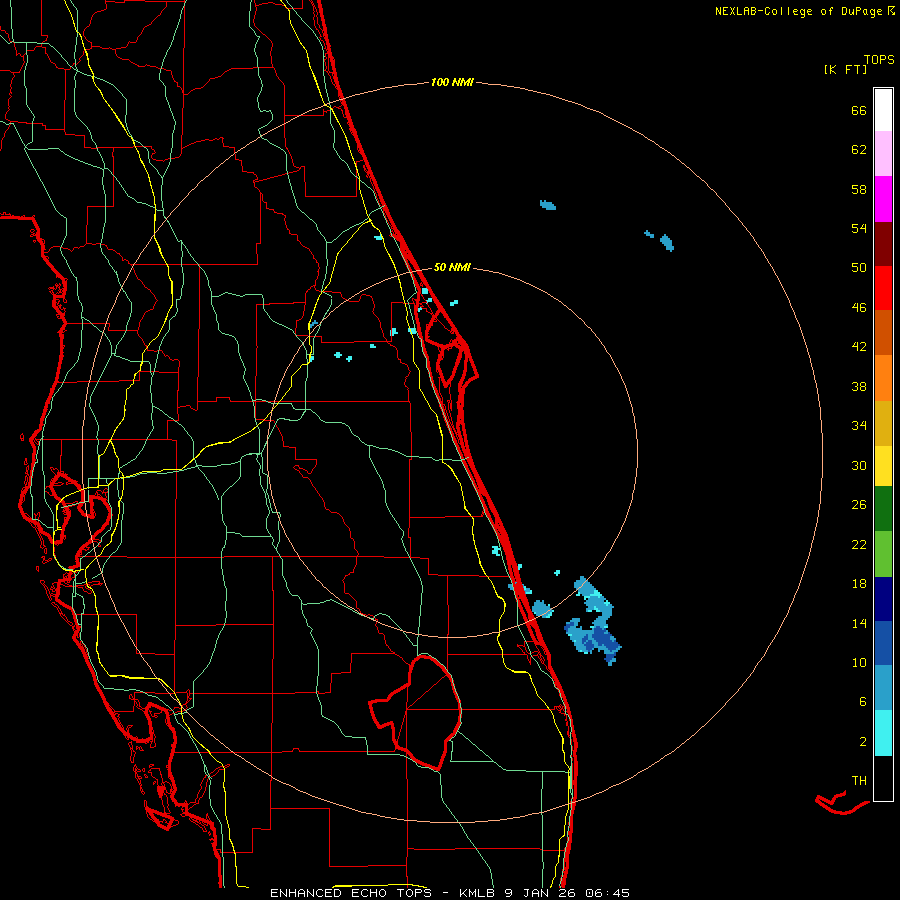
Task: Click the legend value 30
Action: [x=859, y=465]
